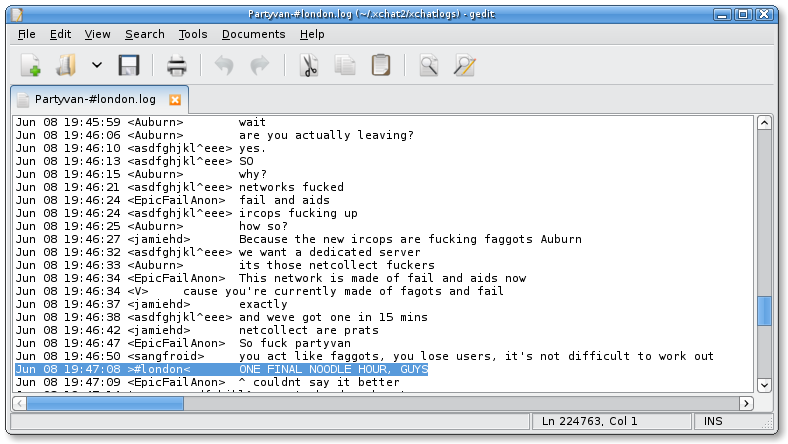Open the Tools menu
The image size is (788, 444).
[193, 34]
